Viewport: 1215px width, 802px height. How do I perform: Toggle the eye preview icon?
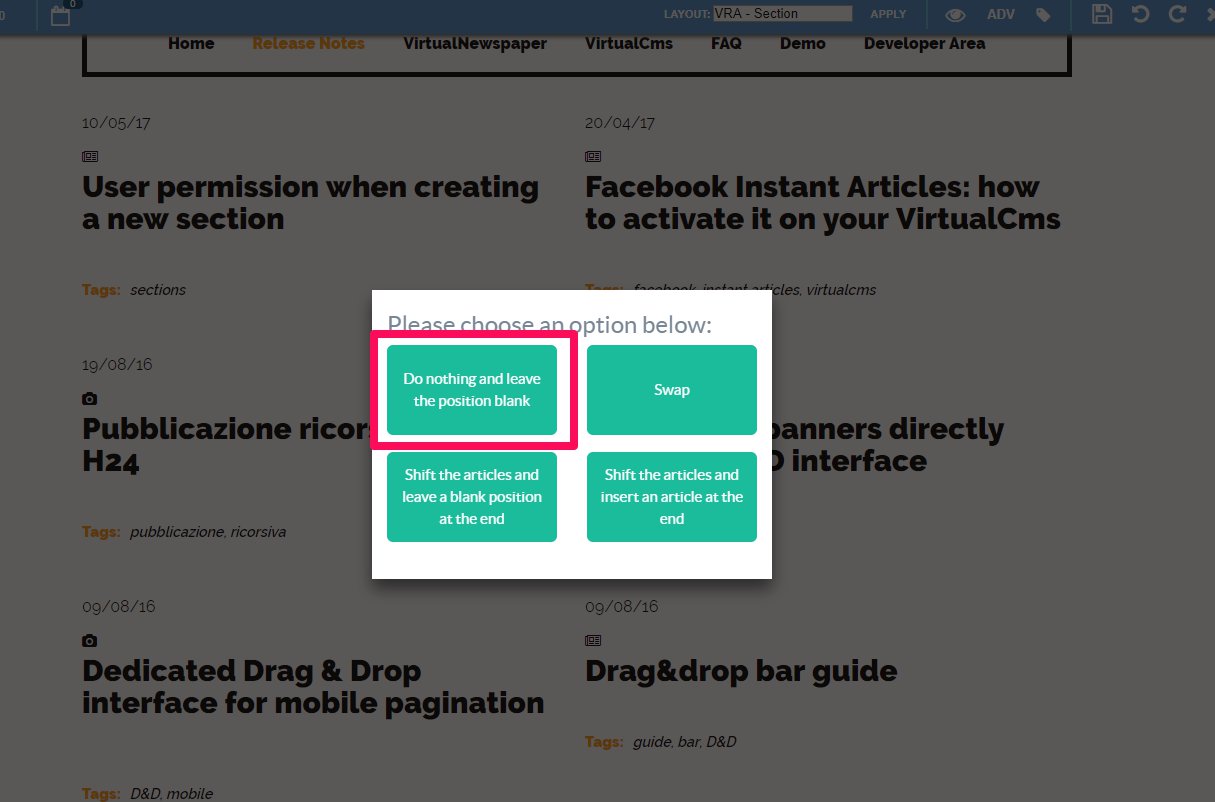[956, 15]
